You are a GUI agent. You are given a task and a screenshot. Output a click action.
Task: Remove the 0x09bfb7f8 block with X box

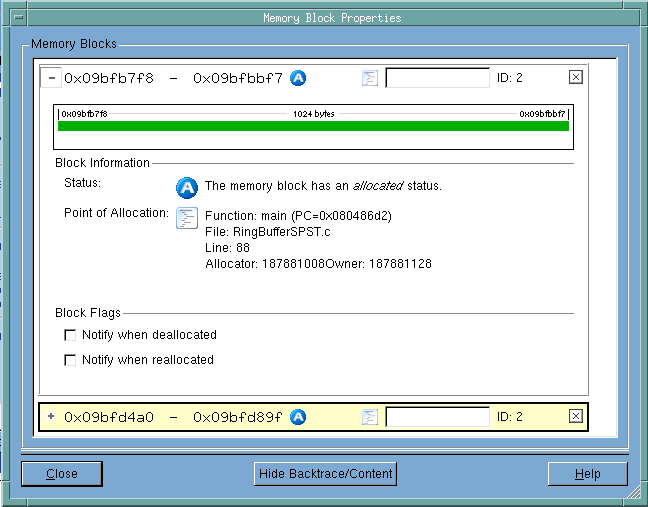click(x=575, y=77)
